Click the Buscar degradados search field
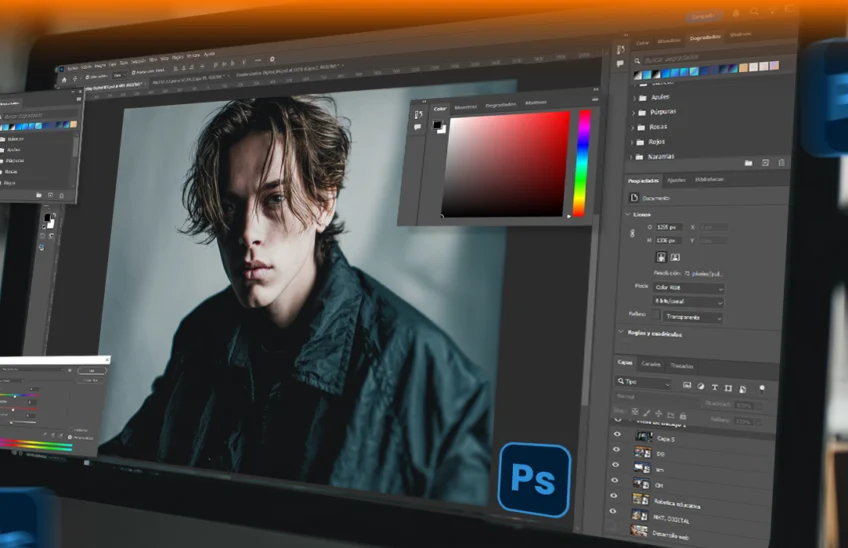 [x=713, y=57]
